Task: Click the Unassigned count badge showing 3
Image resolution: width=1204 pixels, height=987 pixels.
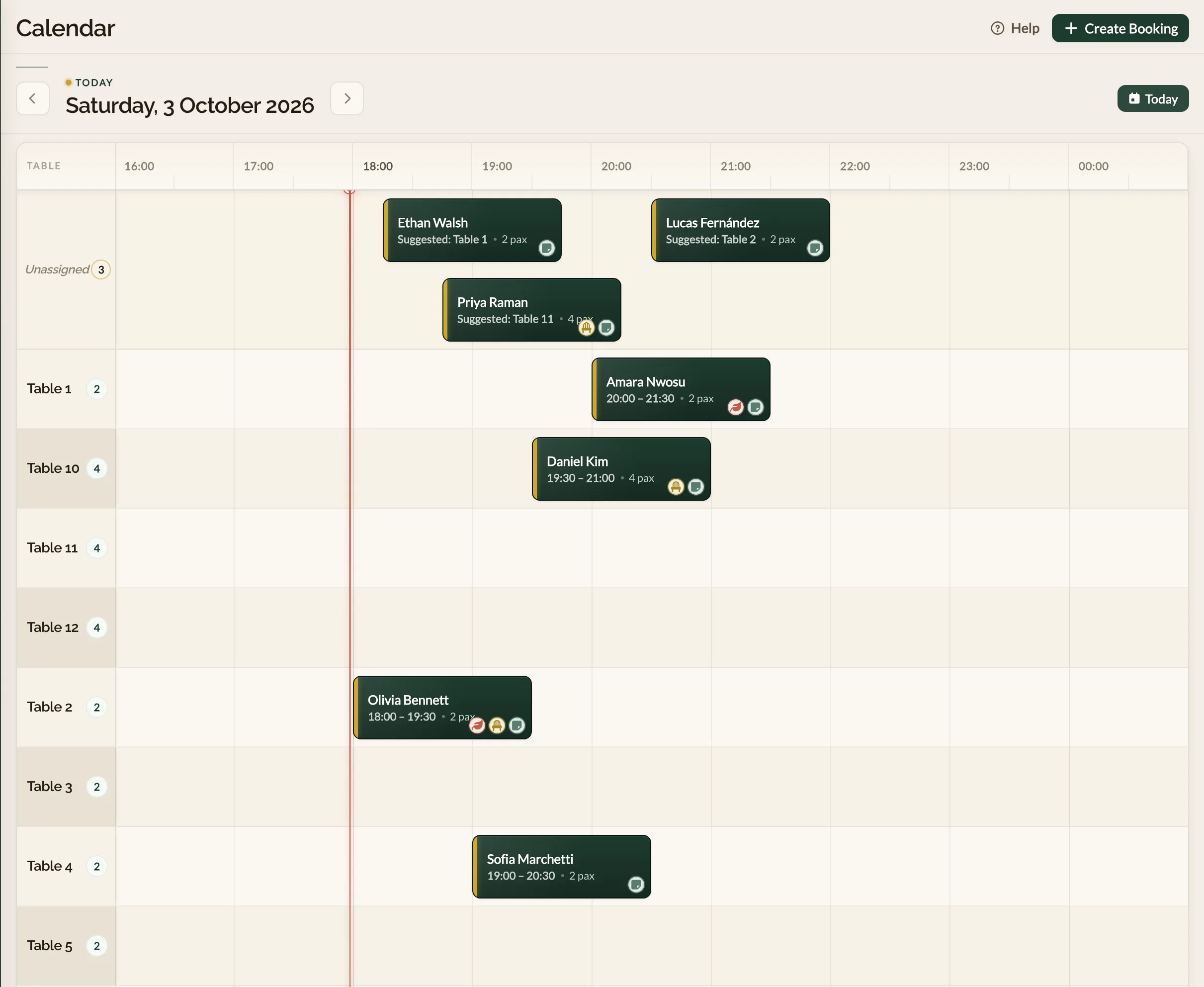Action: pos(101,269)
